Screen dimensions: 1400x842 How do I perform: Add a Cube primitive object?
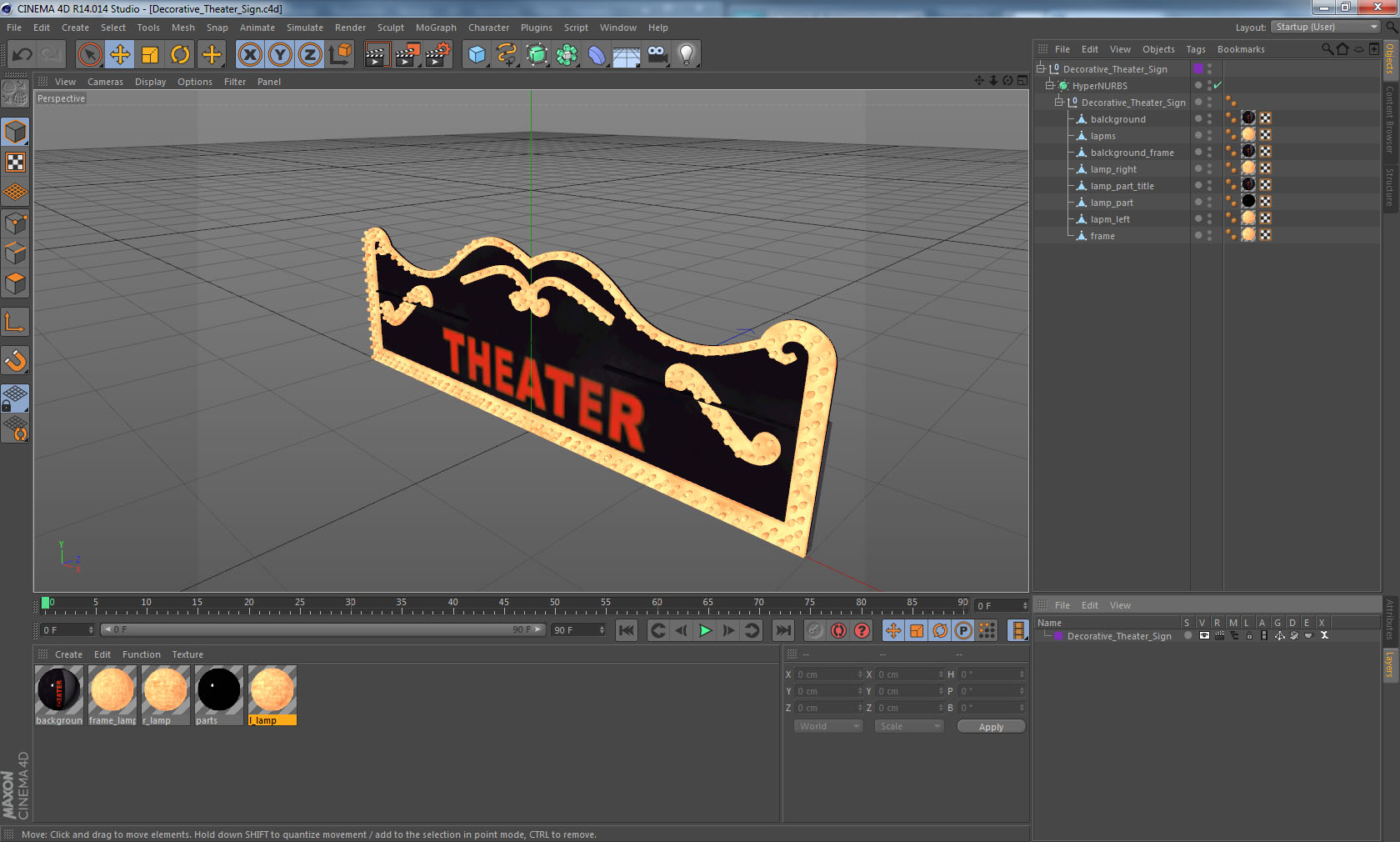pos(477,55)
